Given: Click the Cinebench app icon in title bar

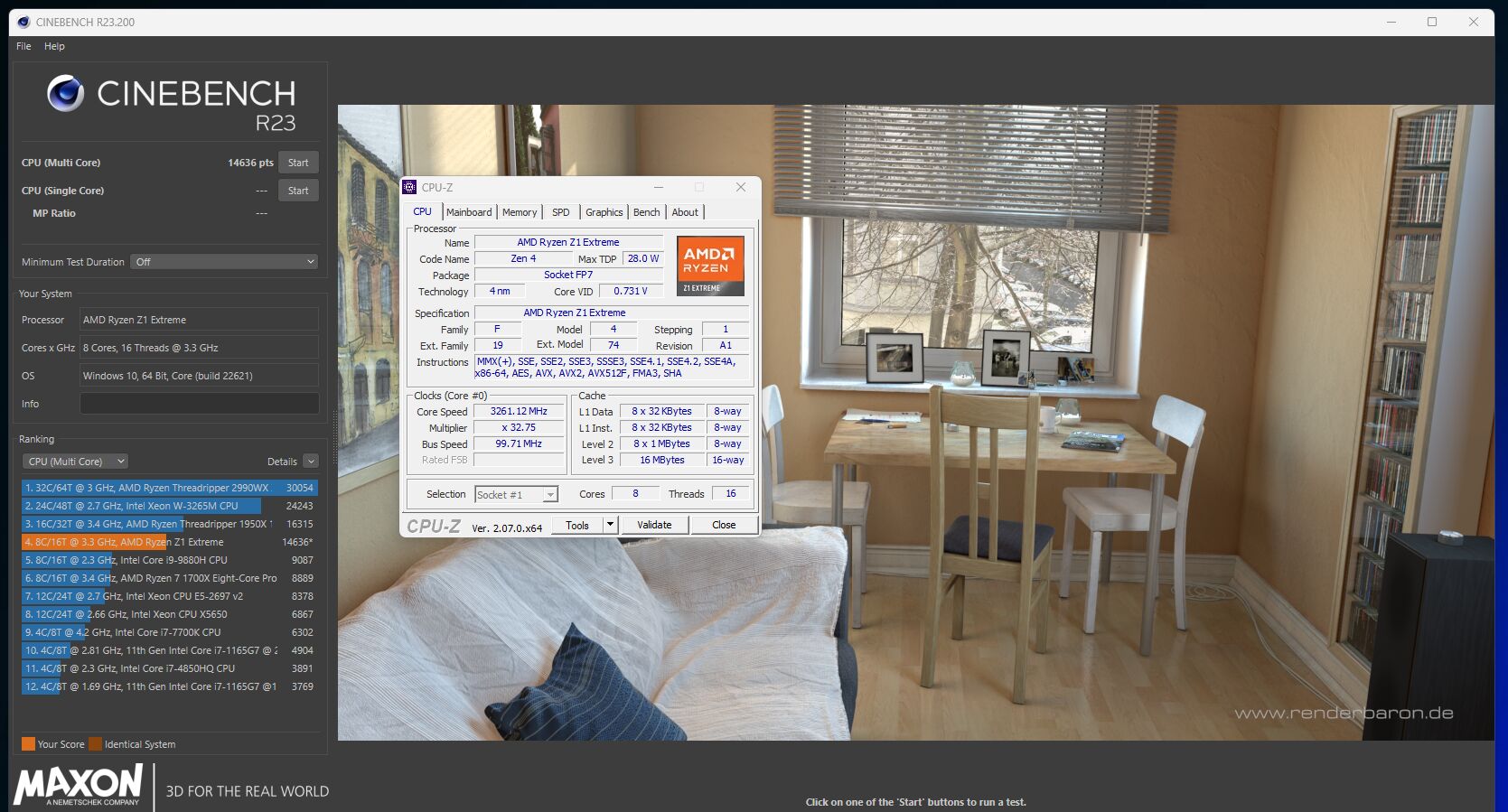Looking at the screenshot, I should pos(23,22).
